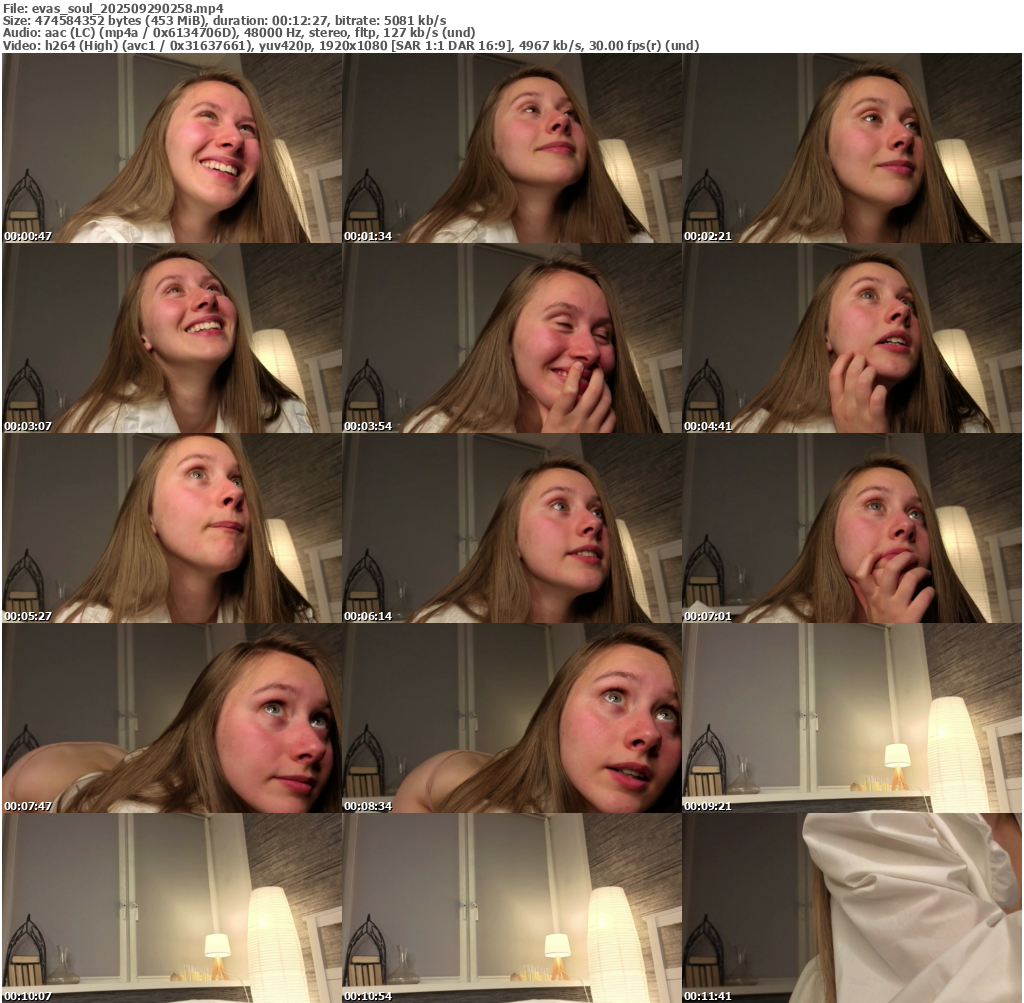Open the thumbnail at 00:01:34
The height and width of the screenshot is (1003, 1024).
click(x=512, y=148)
